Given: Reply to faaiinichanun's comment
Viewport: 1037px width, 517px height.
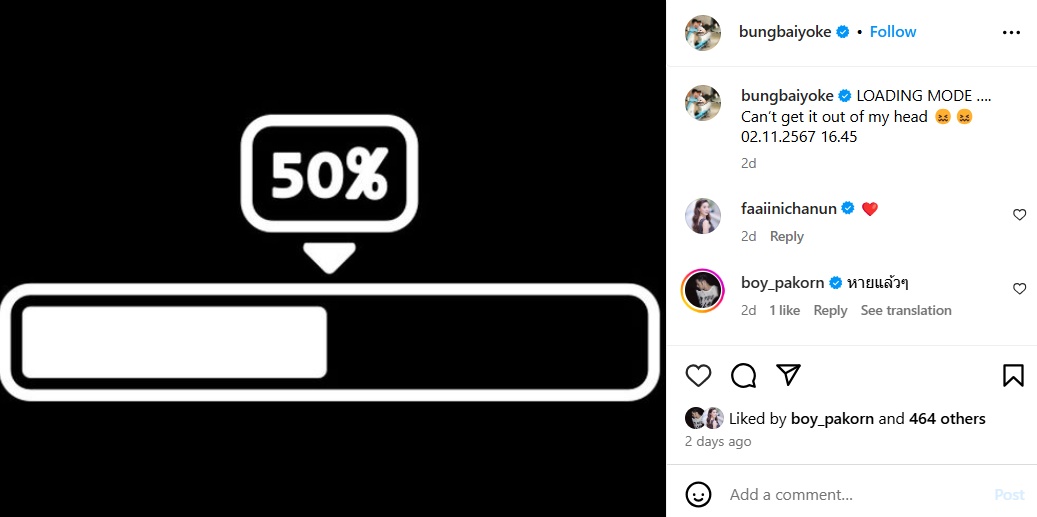Looking at the screenshot, I should (x=786, y=237).
